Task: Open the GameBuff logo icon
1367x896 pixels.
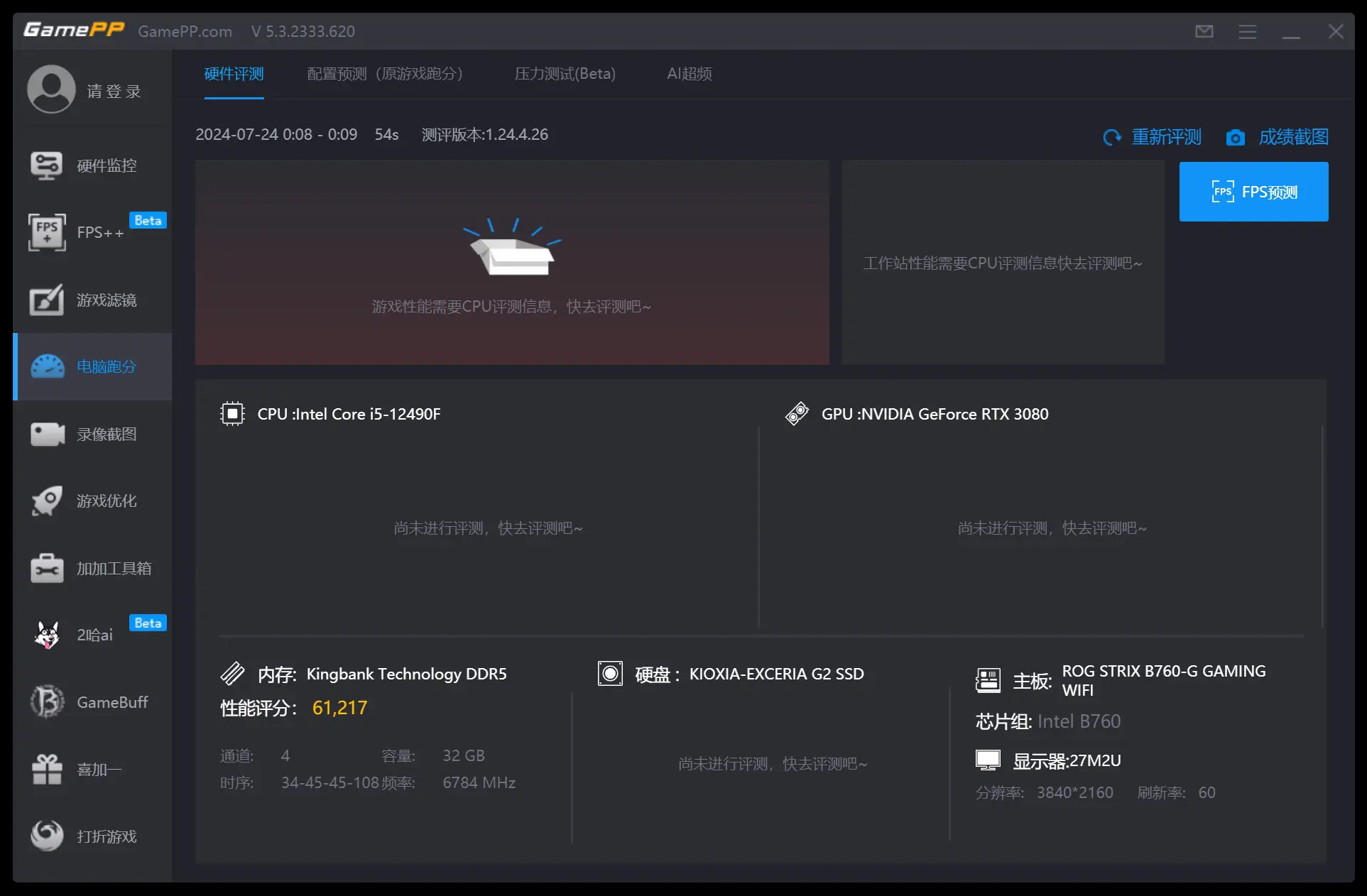Action: click(47, 701)
